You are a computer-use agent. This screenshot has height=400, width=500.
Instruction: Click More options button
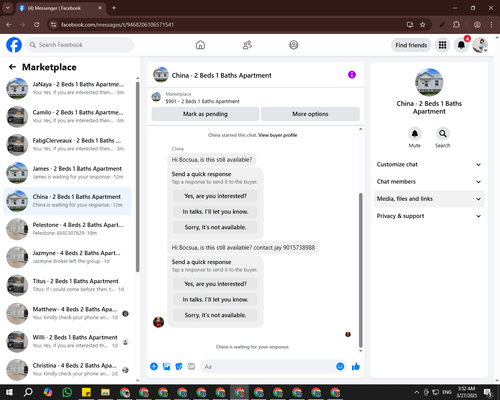coord(310,114)
